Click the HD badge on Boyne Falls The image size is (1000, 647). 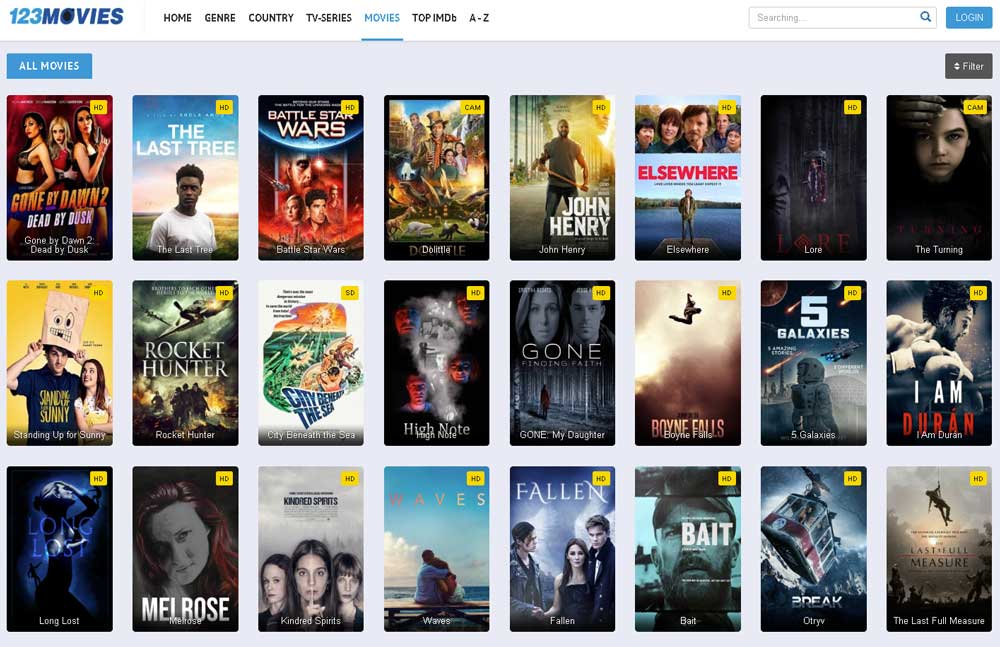(726, 293)
